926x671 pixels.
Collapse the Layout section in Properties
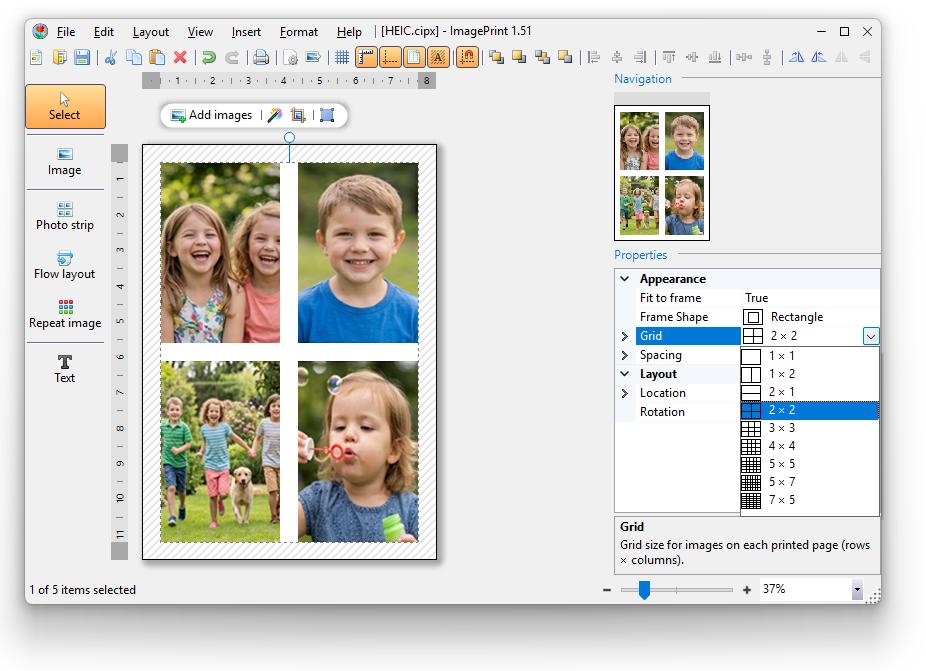pos(626,373)
